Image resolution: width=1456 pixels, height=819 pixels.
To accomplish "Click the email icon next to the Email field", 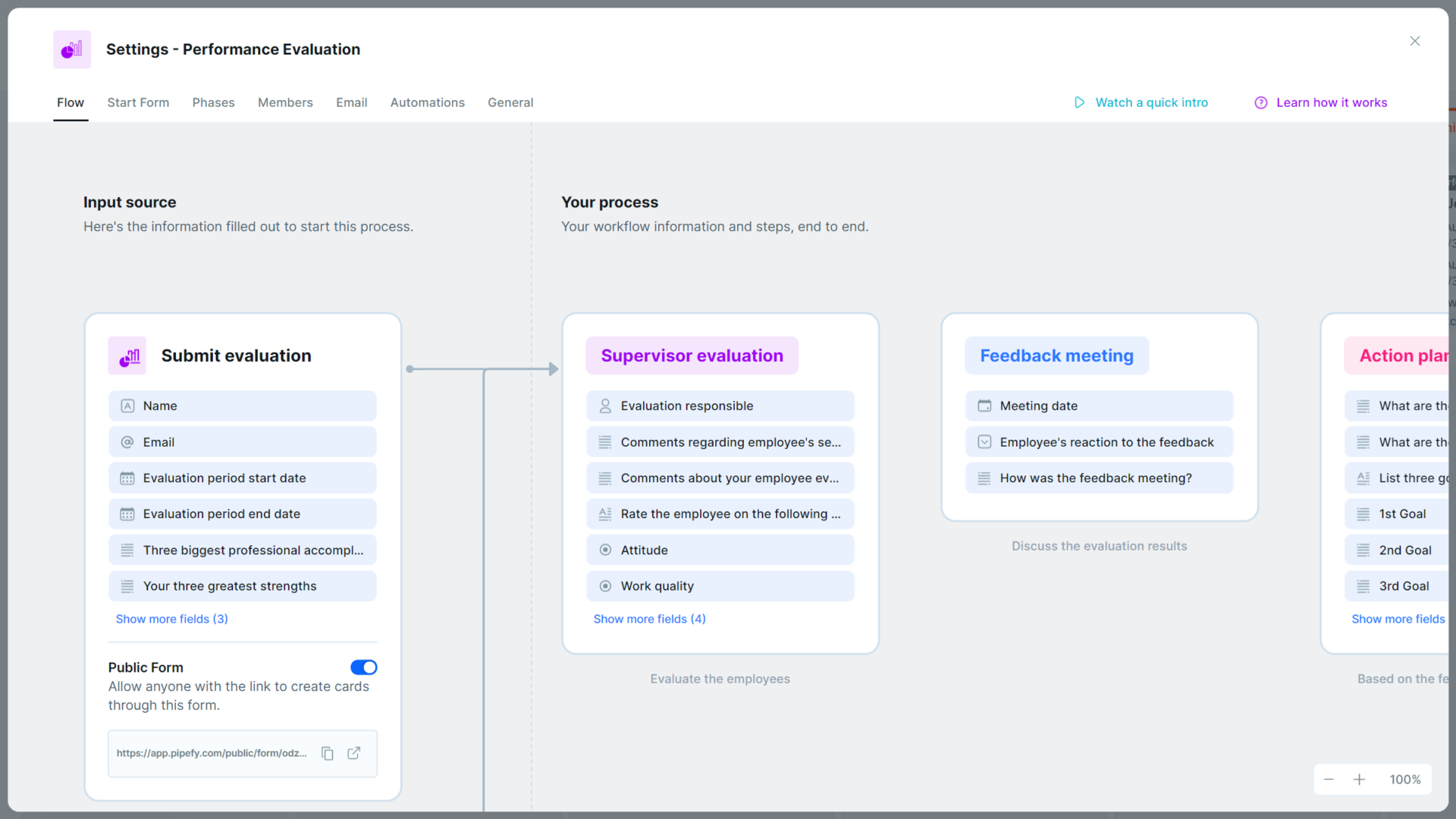I will click(x=127, y=441).
